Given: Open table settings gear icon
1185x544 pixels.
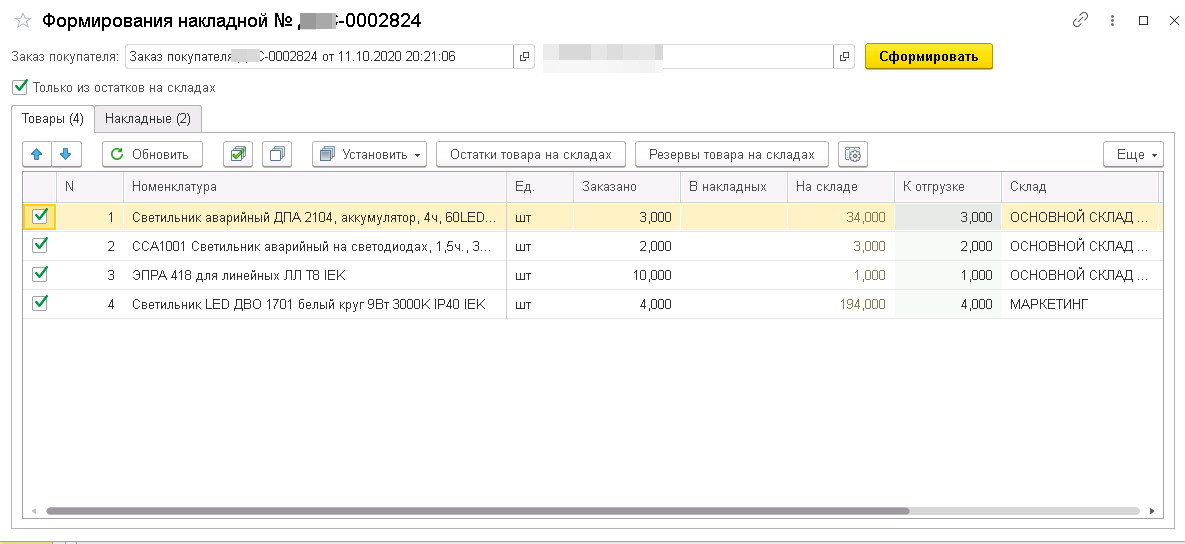Looking at the screenshot, I should coord(853,154).
